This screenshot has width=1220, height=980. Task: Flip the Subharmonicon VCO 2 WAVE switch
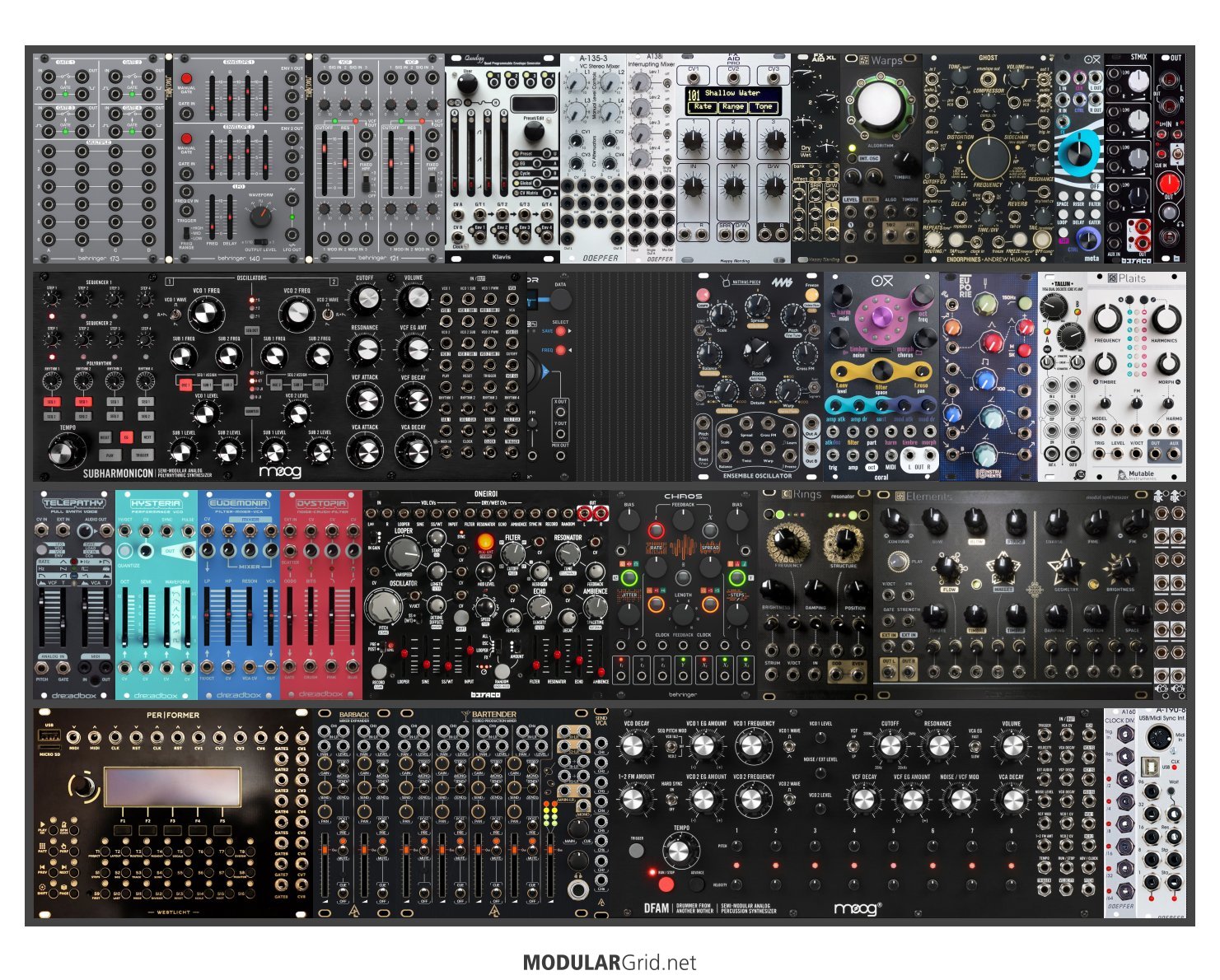(x=327, y=314)
